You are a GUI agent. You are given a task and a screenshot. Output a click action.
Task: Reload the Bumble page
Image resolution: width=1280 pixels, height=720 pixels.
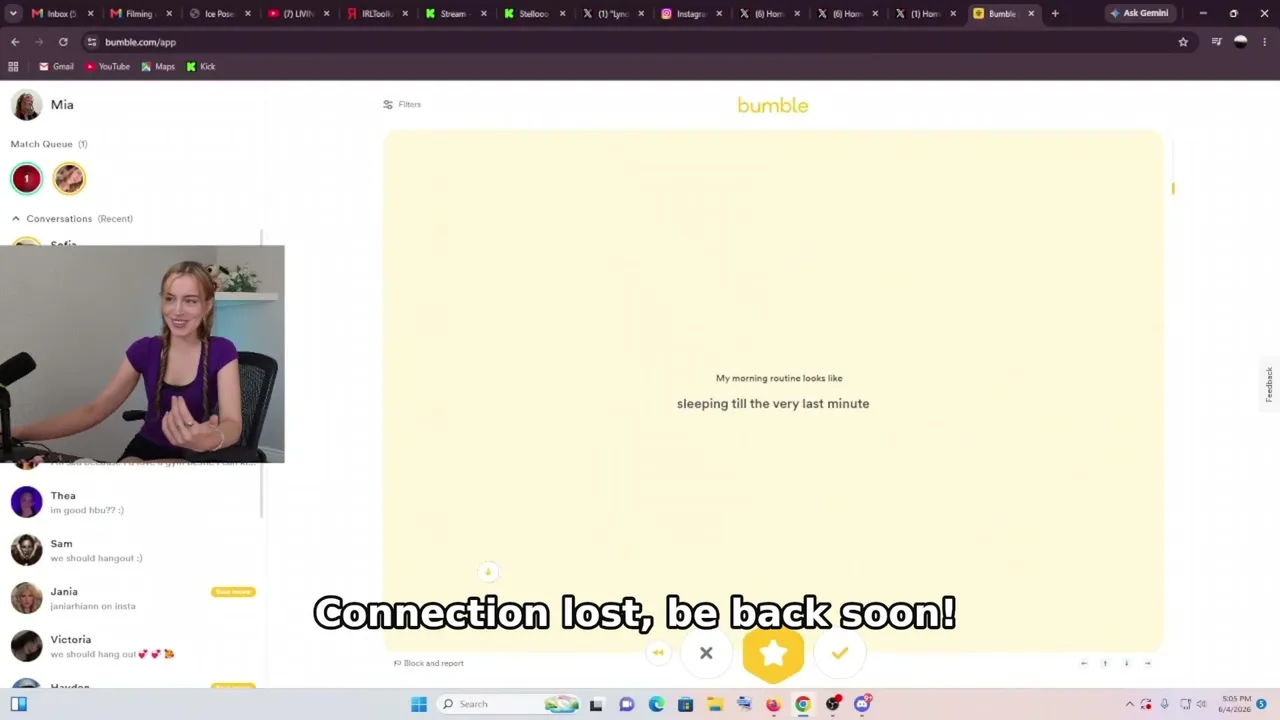pyautogui.click(x=63, y=42)
